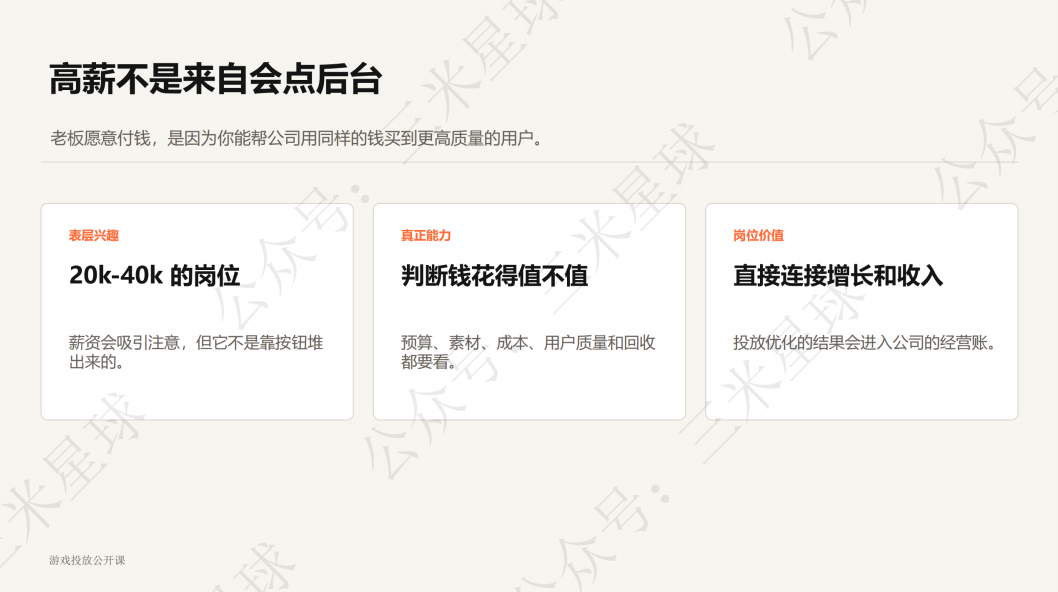Click the slide title 高薪不是来自会点后台
The width and height of the screenshot is (1058, 592).
pos(215,79)
